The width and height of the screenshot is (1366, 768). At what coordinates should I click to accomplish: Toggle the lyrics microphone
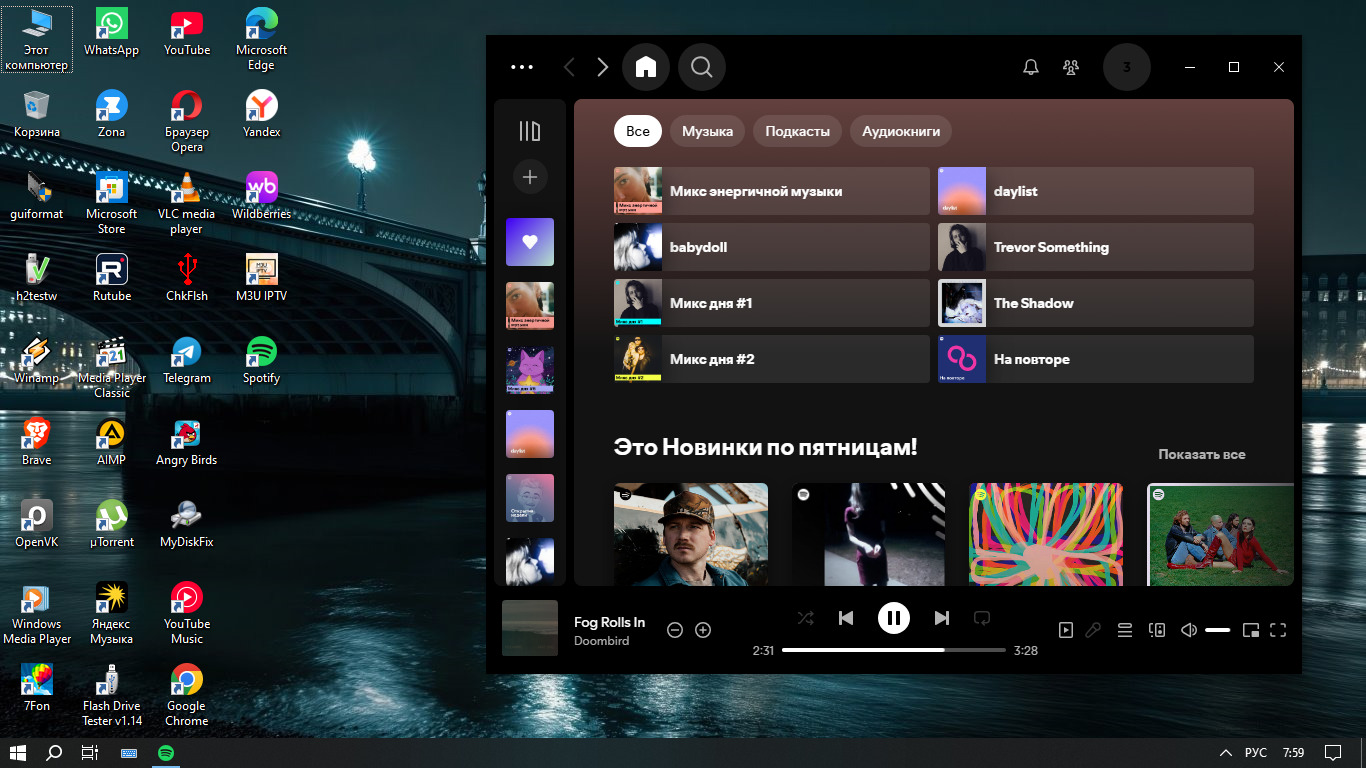pyautogui.click(x=1094, y=630)
